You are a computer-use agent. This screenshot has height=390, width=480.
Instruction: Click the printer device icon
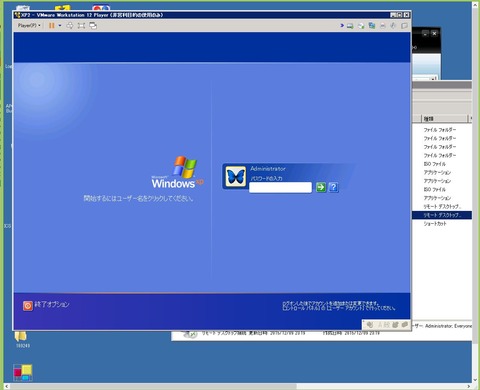(x=383, y=26)
